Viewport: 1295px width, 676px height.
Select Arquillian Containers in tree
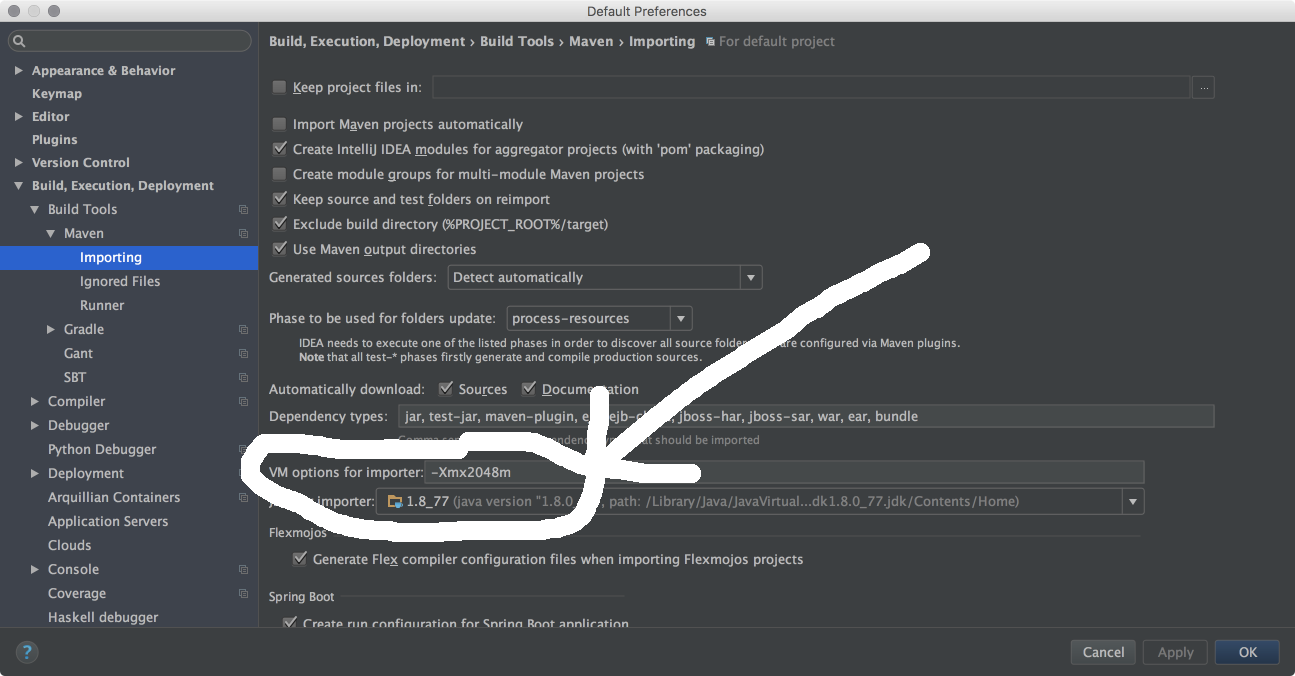(x=114, y=498)
